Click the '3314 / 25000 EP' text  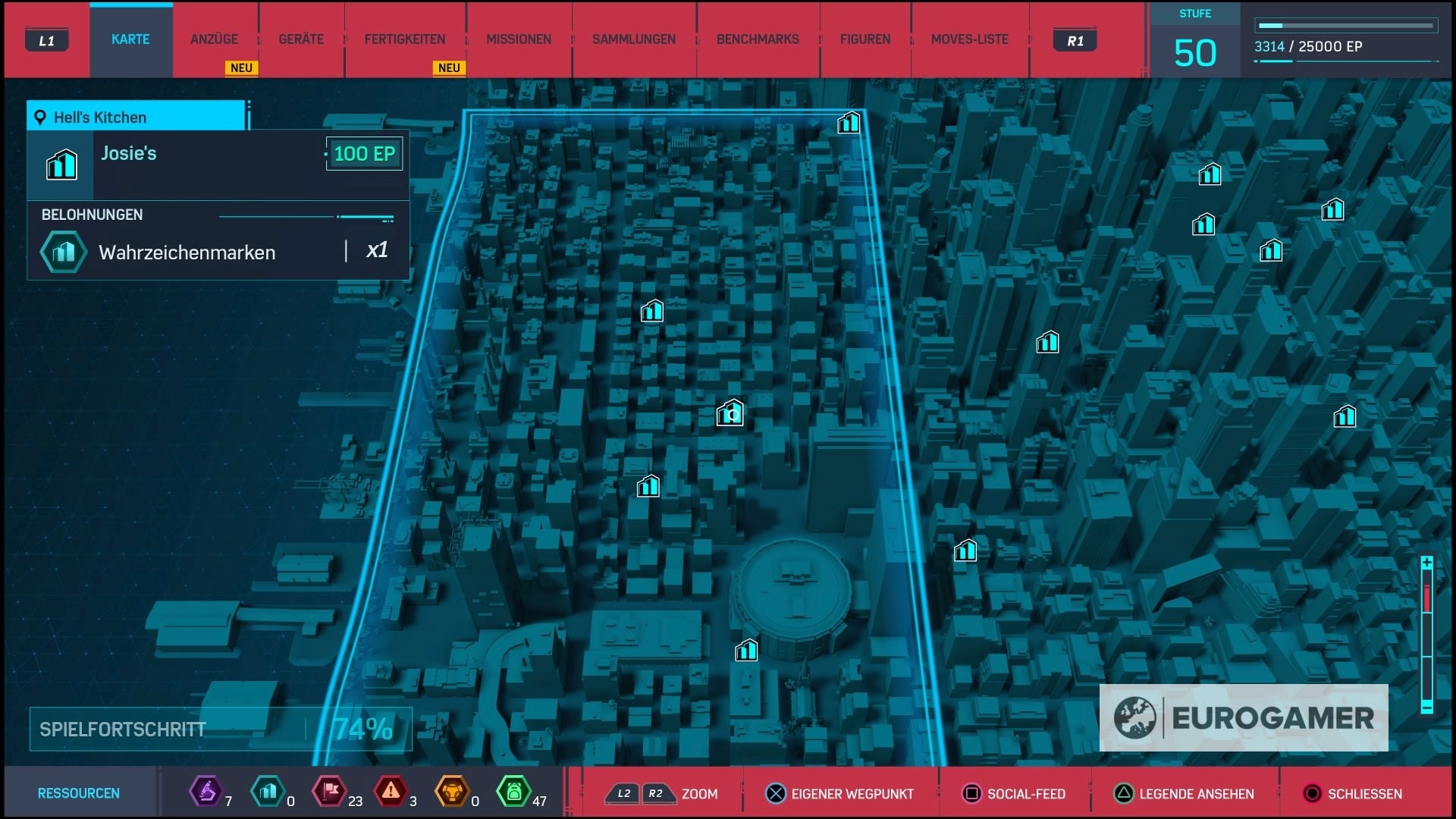pos(1308,46)
